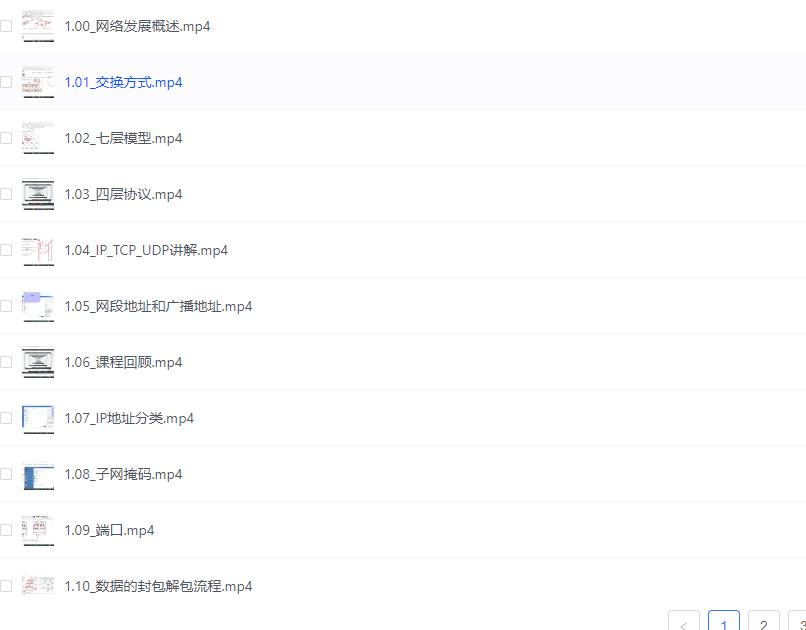Open the thumbnail preview of 1.00_网络发展概述.mp4

point(37,26)
